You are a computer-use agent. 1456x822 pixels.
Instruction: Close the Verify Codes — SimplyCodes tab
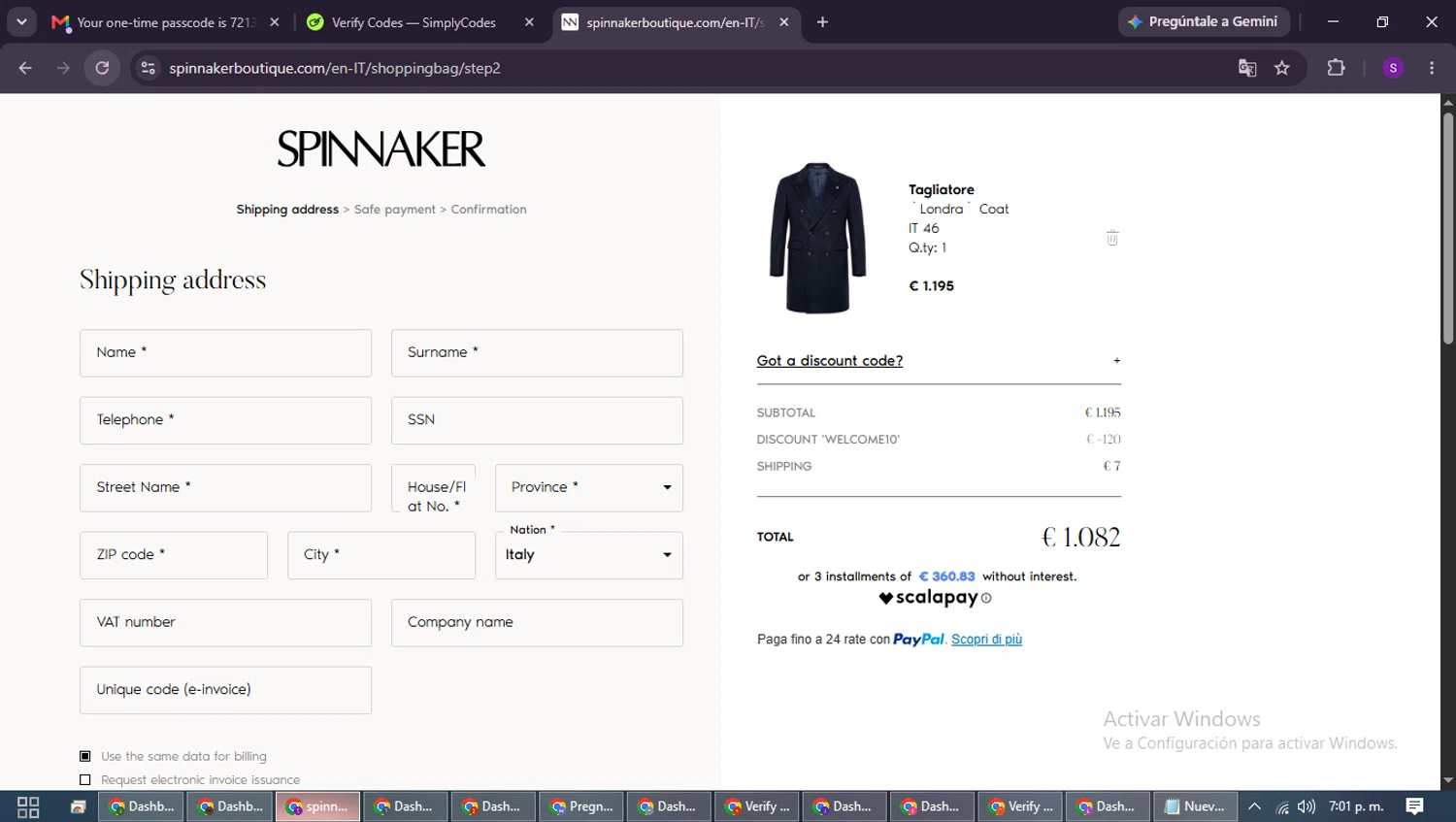pos(529,22)
